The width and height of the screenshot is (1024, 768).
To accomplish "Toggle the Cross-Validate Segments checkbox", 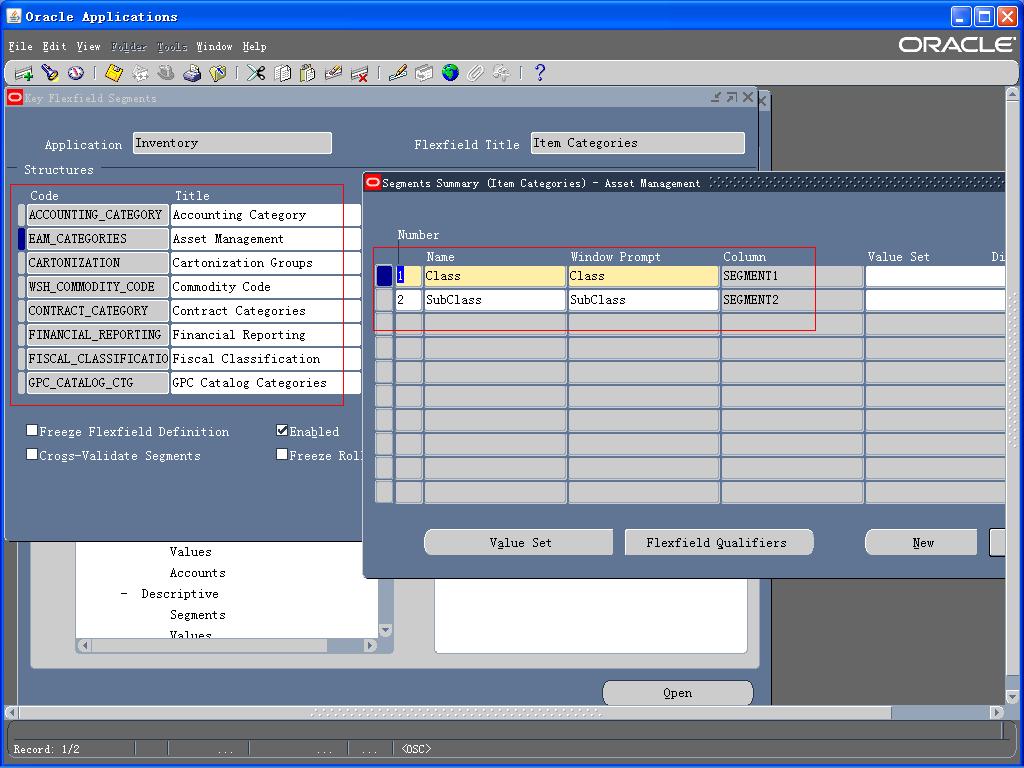I will click(x=31, y=454).
